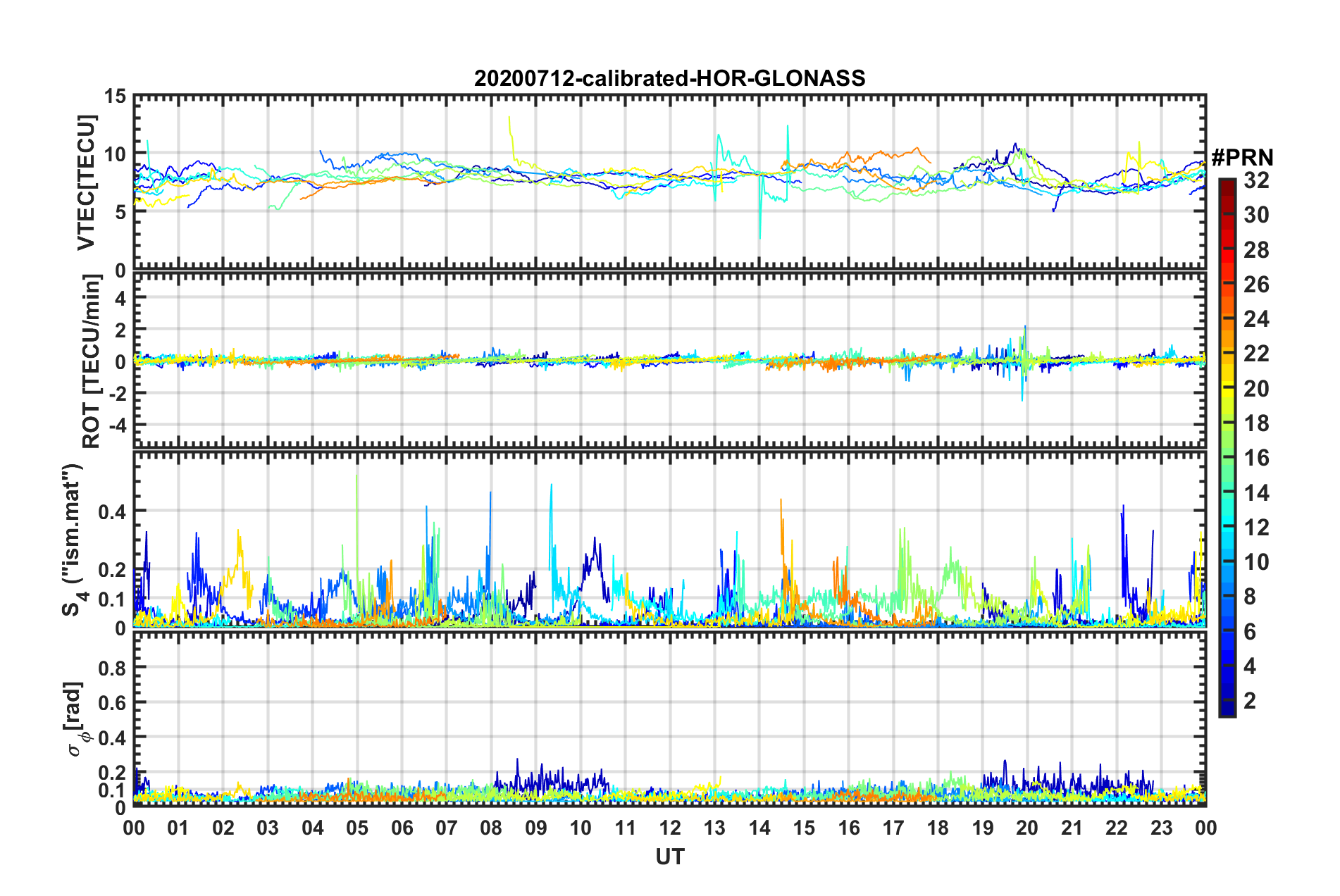
Task: Click x-axis tick label 06
Action: coord(402,828)
